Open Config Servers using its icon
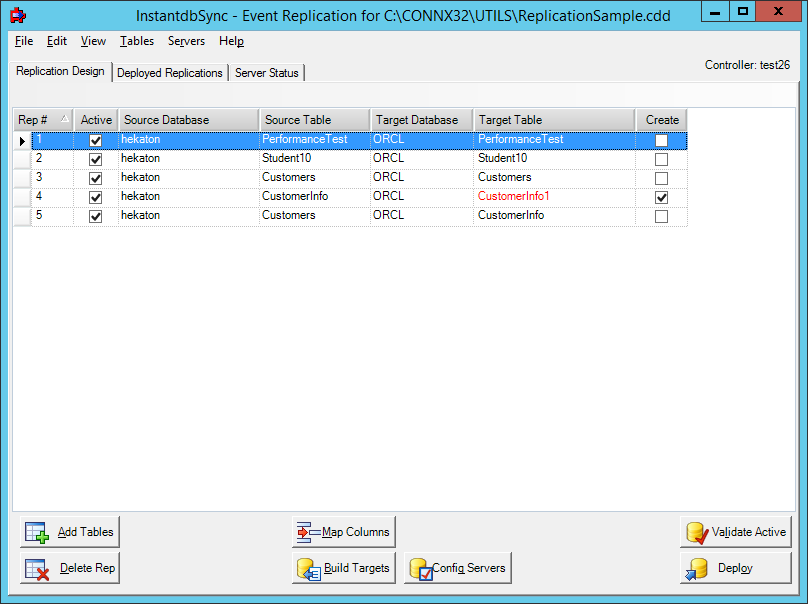This screenshot has height=604, width=808. tap(419, 567)
